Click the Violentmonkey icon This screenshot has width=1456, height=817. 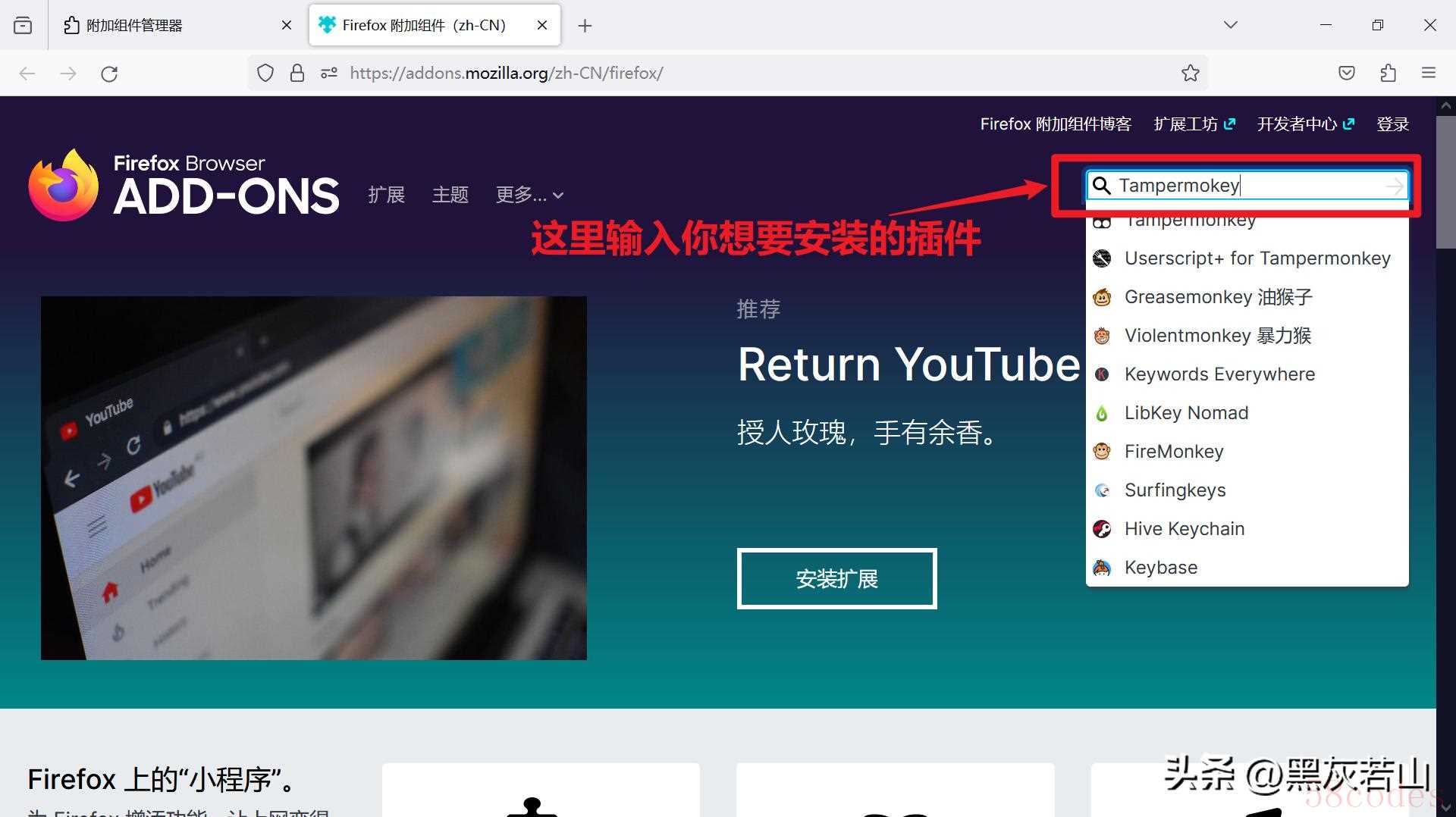tap(1102, 336)
